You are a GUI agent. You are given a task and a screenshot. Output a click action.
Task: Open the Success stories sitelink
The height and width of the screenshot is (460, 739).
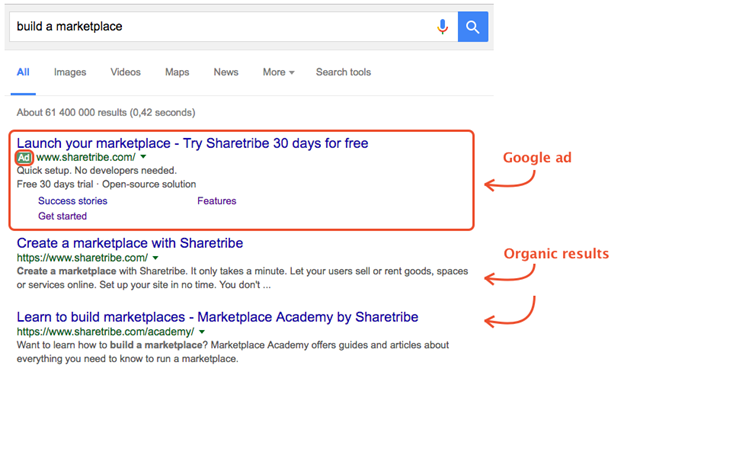click(x=73, y=201)
